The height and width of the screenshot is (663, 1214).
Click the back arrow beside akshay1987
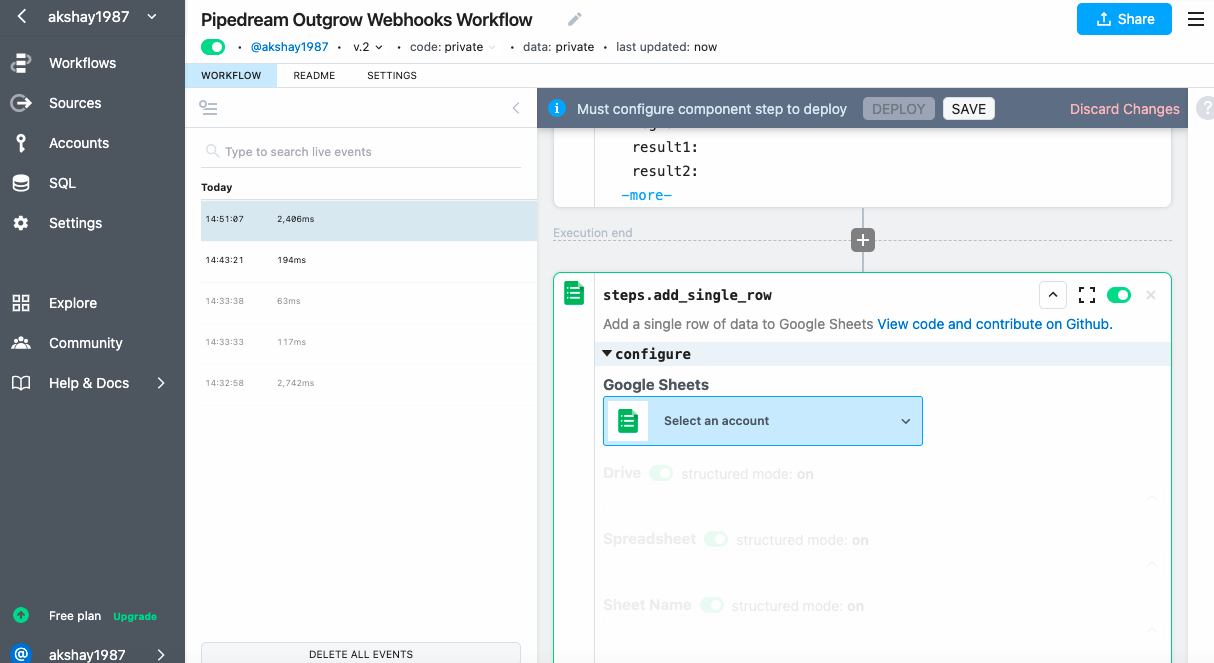[x=22, y=16]
